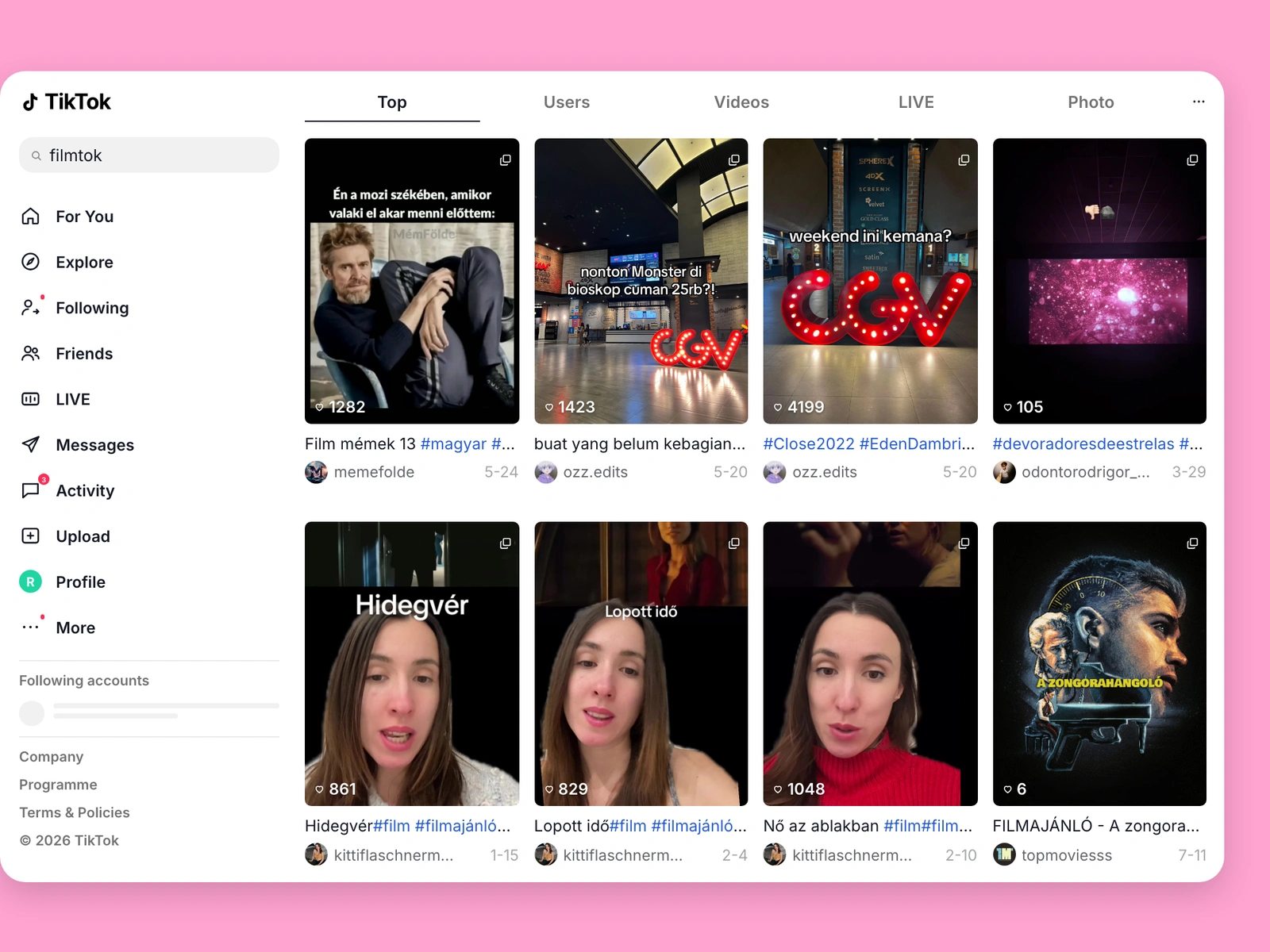Click the multi-photo icon on weekend ini kemana post

[x=964, y=160]
